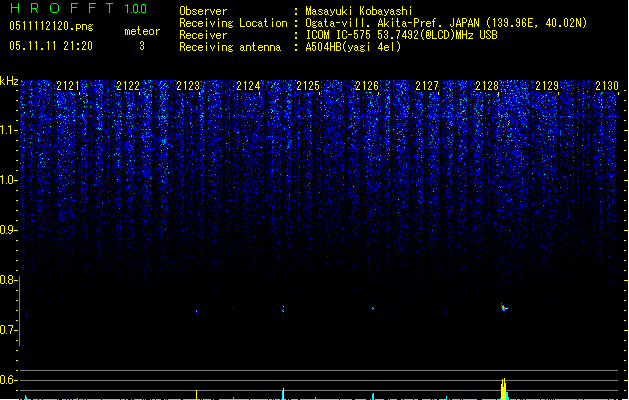Click the 1.0 kHz axis label
Viewport: 629px width, 400px height.
coord(8,180)
